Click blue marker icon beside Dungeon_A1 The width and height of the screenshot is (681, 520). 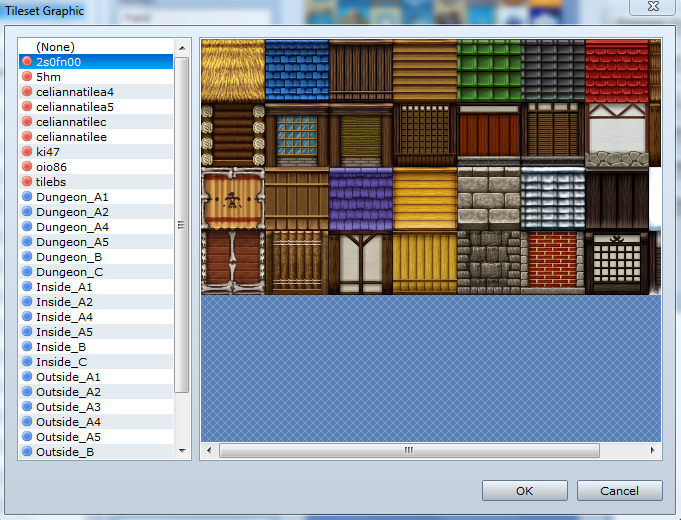click(27, 196)
